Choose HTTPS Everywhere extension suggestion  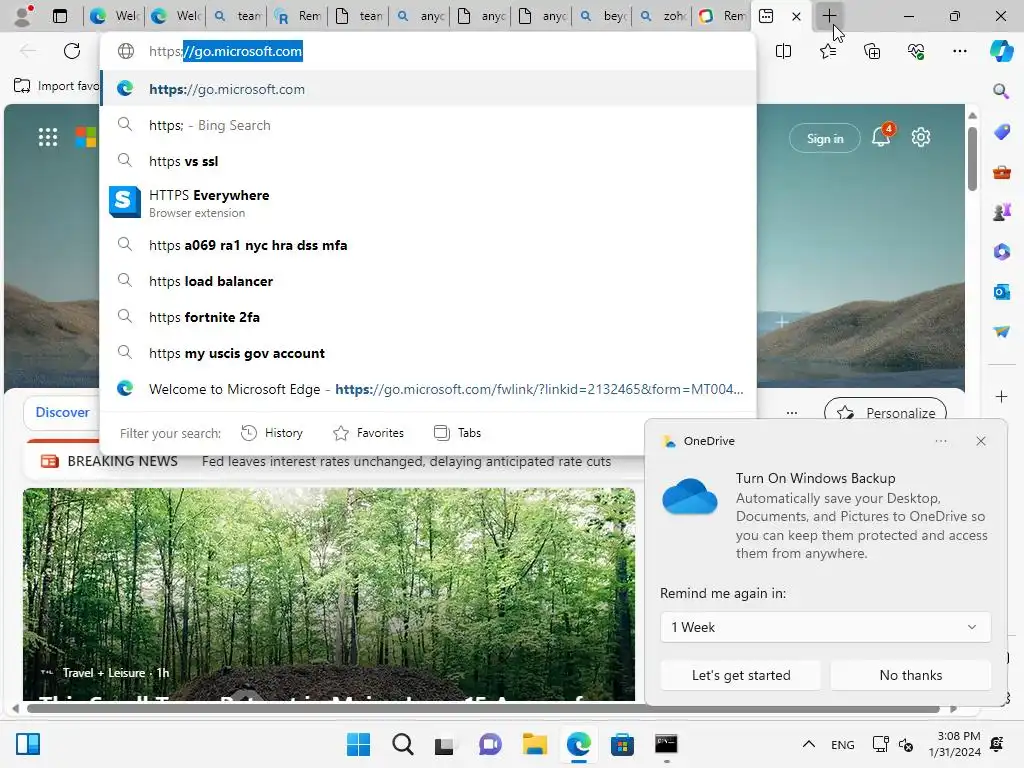428,202
